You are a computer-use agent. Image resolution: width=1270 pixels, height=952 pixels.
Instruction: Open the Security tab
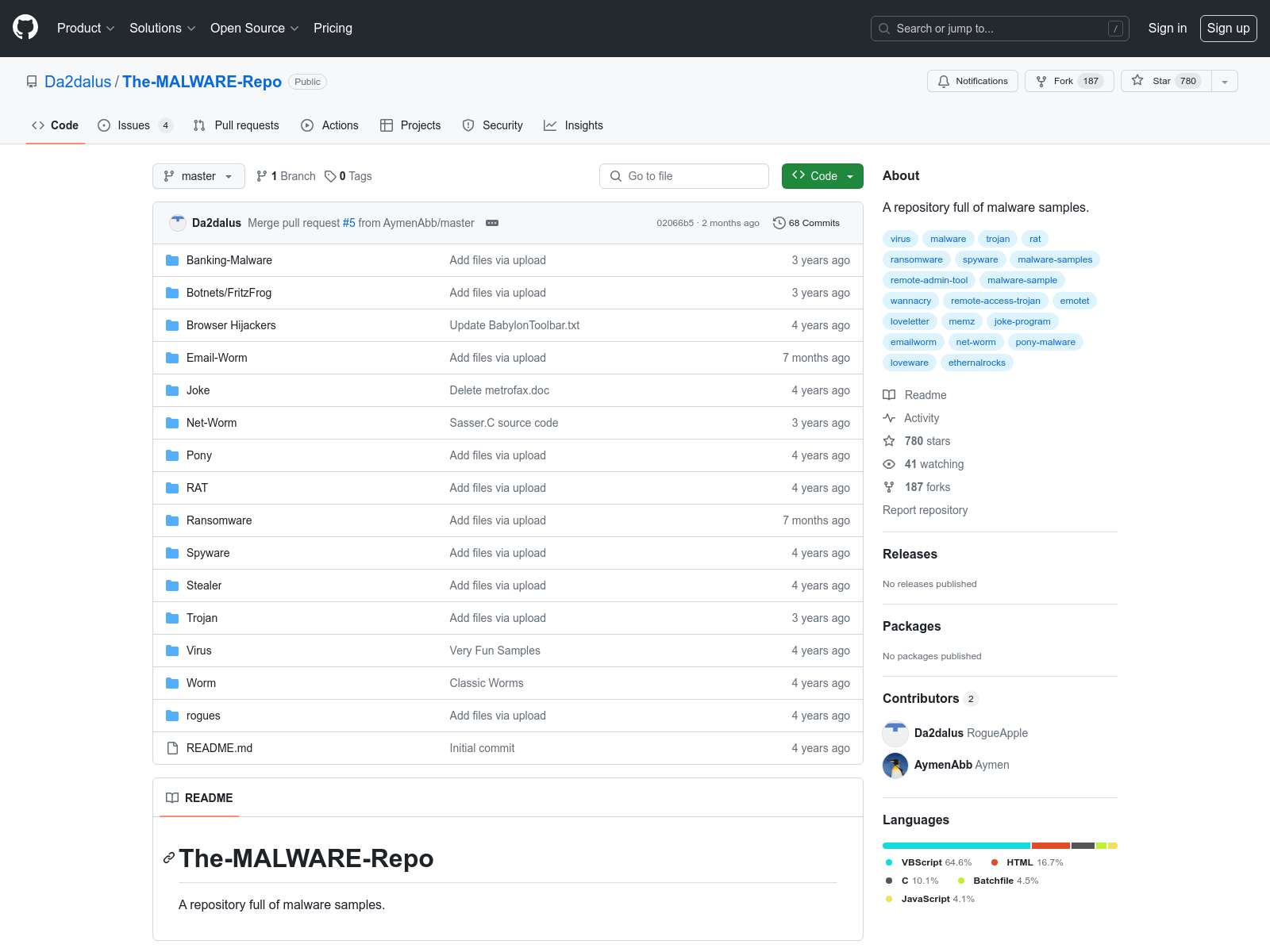492,125
